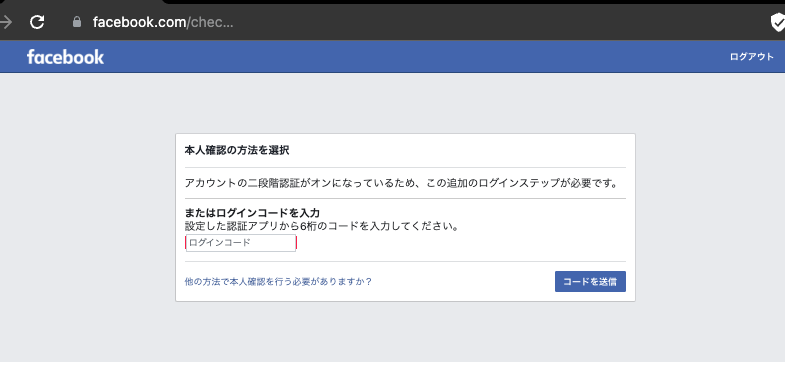Click the facebook.com address bar URL

pyautogui.click(x=163, y=22)
